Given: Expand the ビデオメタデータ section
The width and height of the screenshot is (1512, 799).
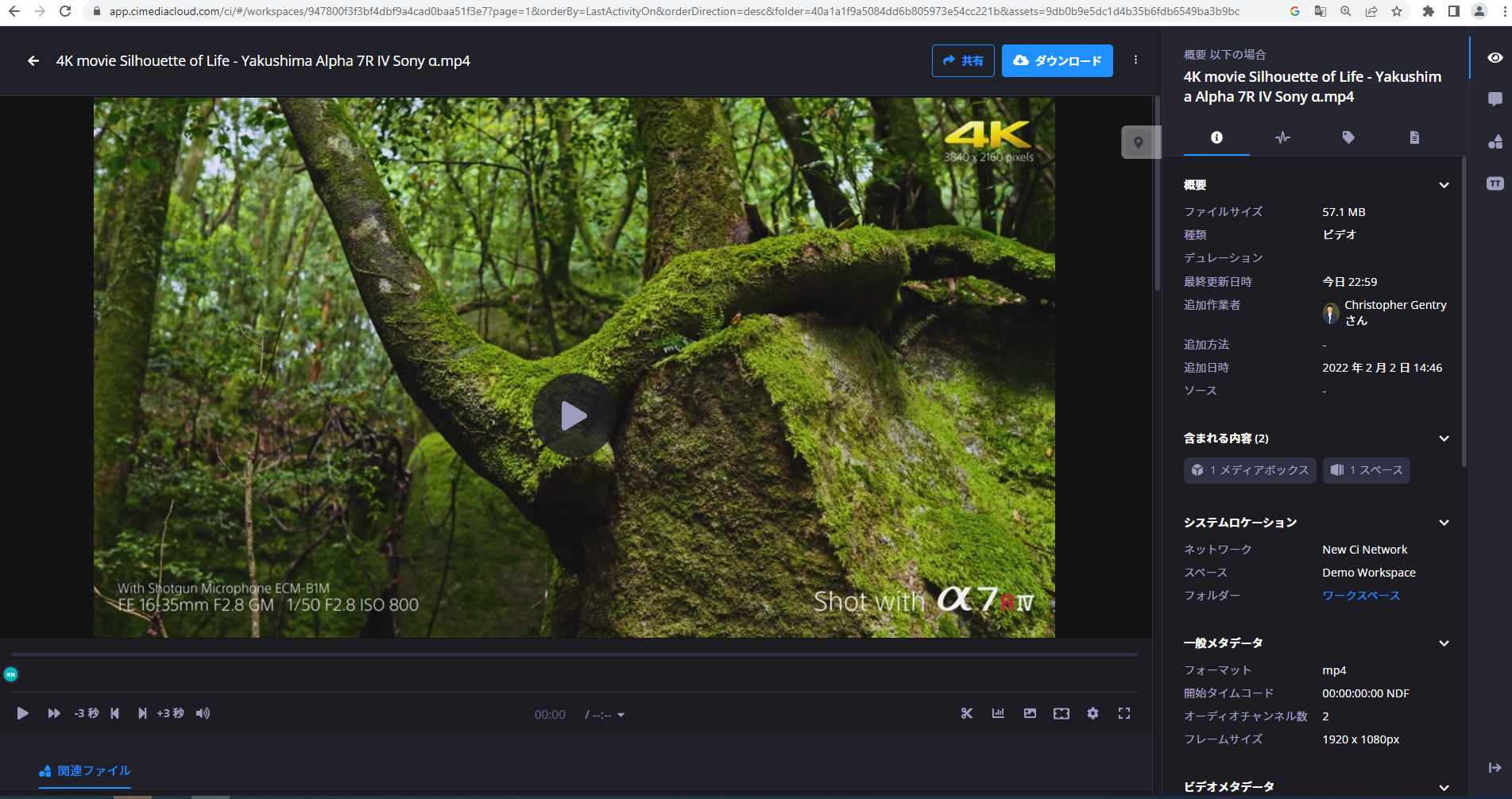Looking at the screenshot, I should click(x=1444, y=787).
